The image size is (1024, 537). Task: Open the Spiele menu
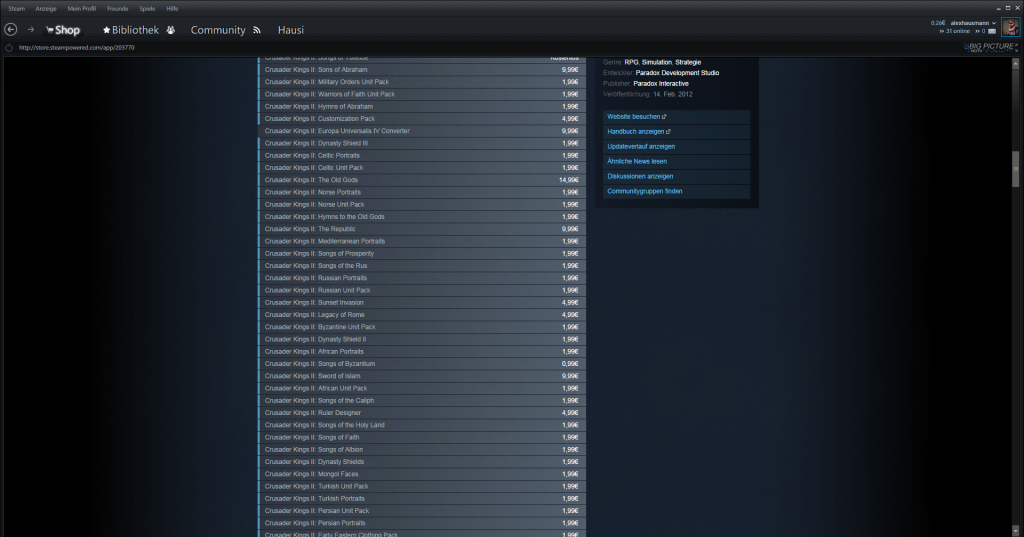point(147,8)
